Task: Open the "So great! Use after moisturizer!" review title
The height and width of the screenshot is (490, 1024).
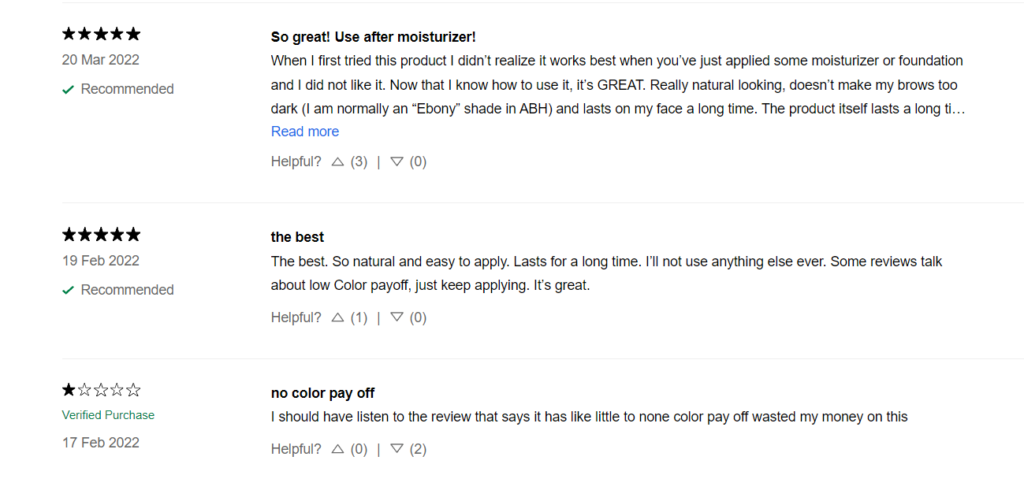Action: [374, 37]
